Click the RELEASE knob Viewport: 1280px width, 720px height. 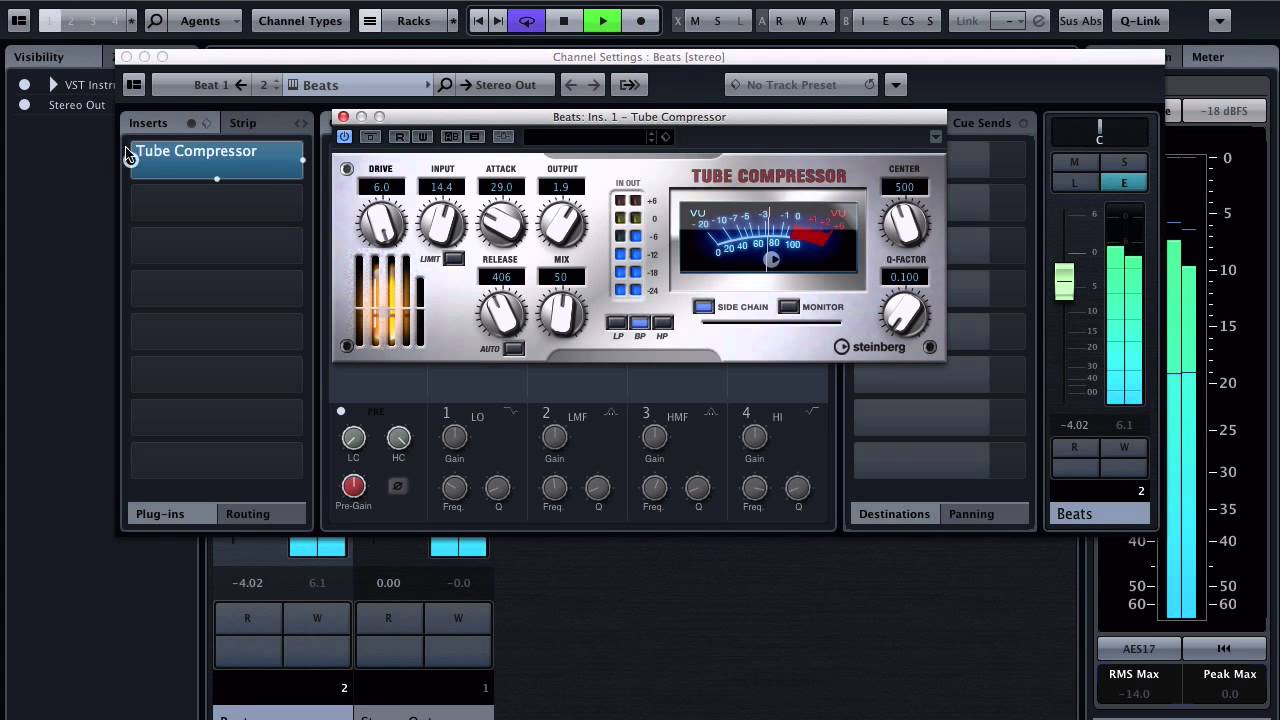(501, 313)
